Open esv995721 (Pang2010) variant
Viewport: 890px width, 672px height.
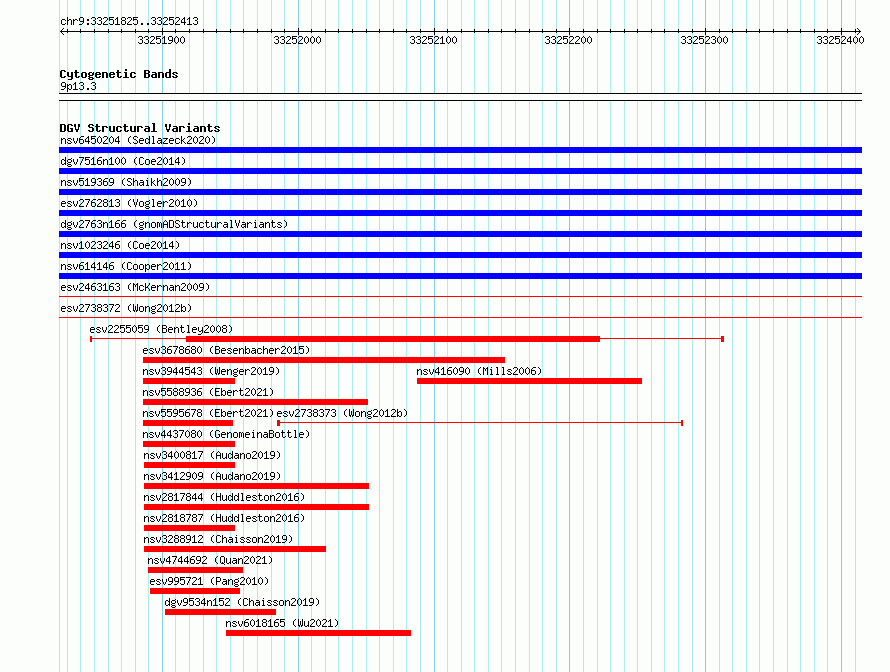coord(209,581)
